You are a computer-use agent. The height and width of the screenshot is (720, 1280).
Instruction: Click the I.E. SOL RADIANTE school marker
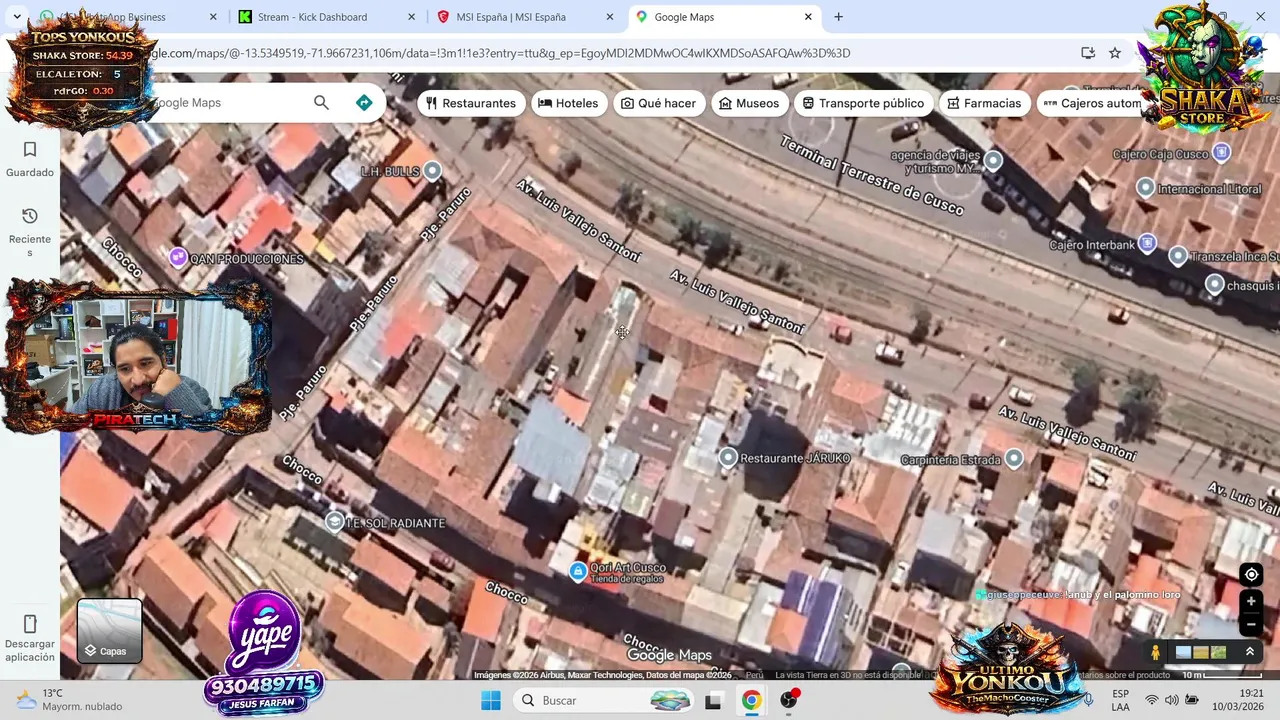click(x=335, y=522)
